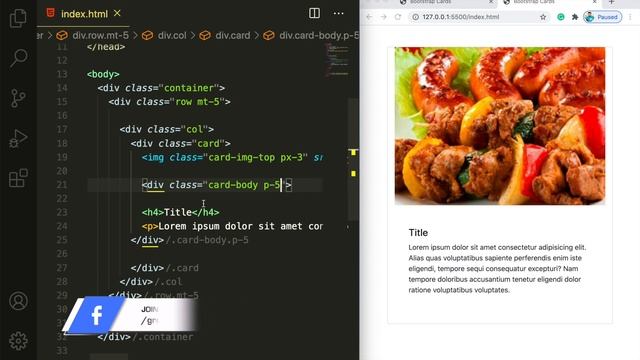The height and width of the screenshot is (360, 640).
Task: Click line number 21 in the gutter
Action: (x=62, y=185)
